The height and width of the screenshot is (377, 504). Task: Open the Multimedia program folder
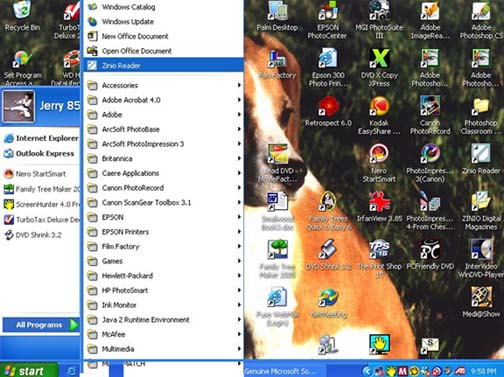click(x=164, y=349)
